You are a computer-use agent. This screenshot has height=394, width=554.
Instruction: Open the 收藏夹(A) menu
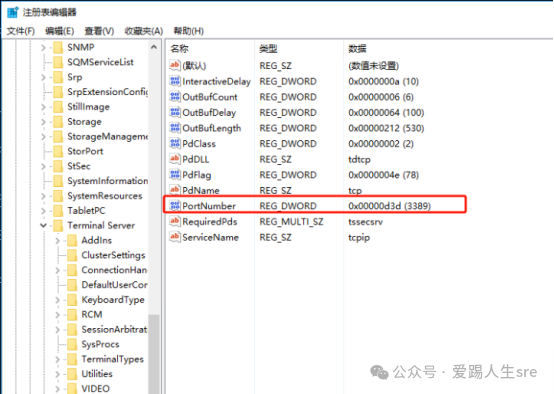coord(143,31)
